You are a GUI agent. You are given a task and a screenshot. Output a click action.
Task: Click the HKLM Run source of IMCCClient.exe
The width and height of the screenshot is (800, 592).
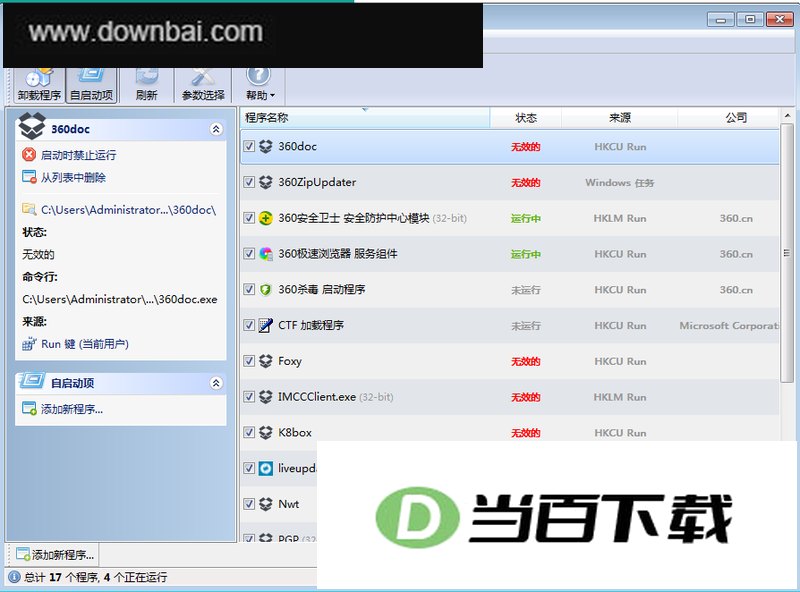click(619, 397)
